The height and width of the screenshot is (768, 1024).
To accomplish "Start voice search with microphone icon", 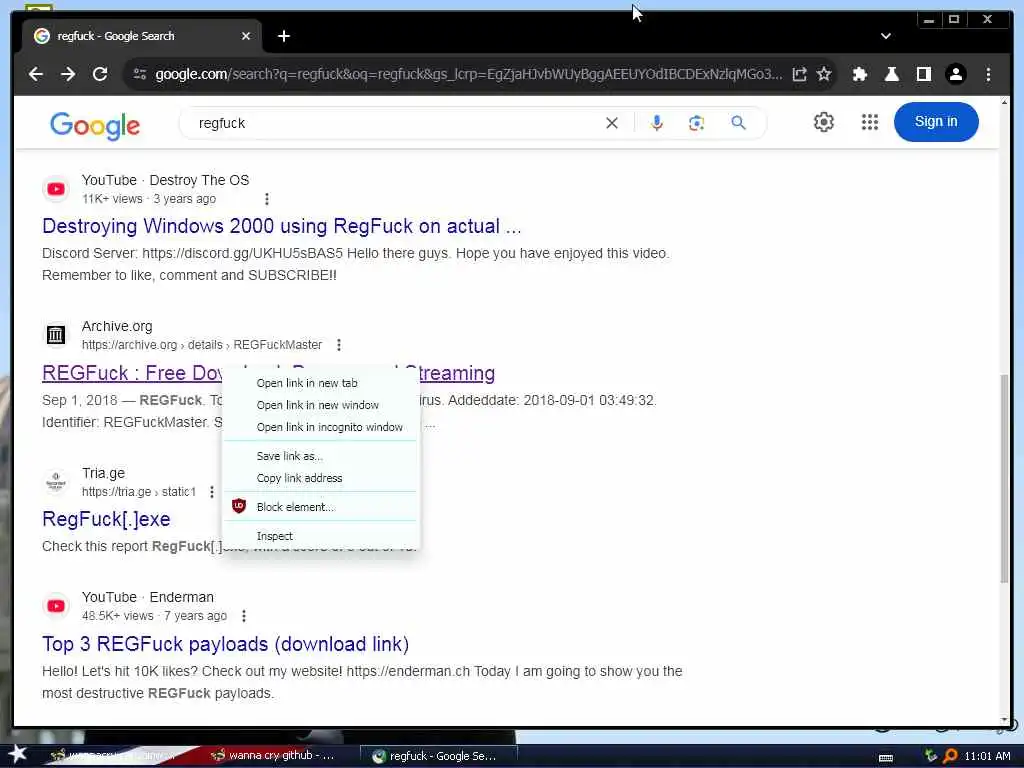I will (657, 123).
